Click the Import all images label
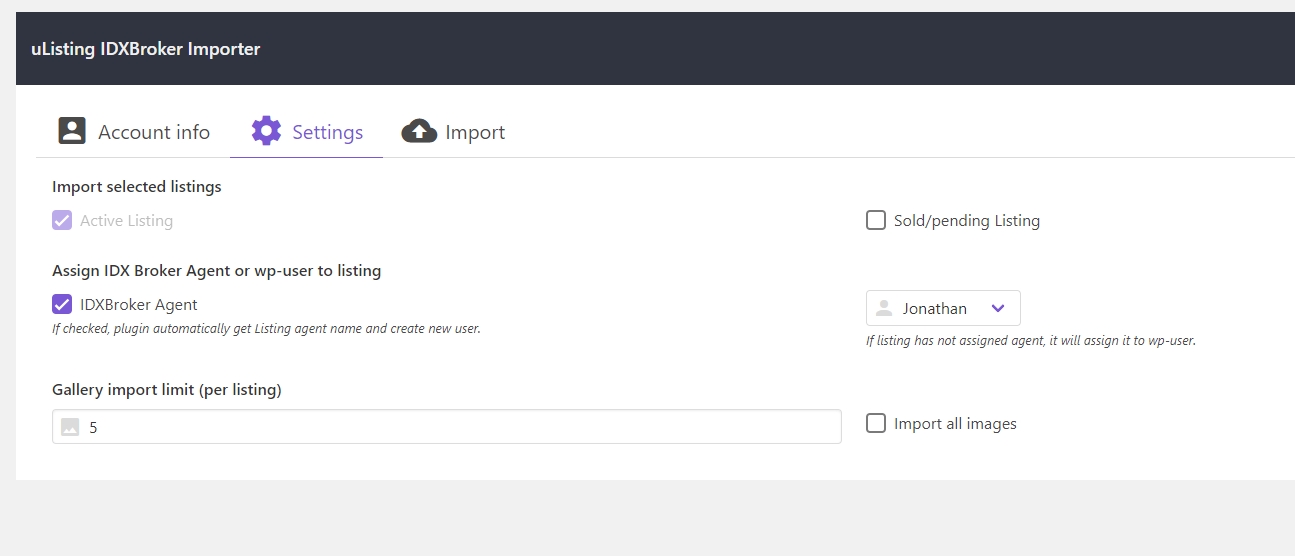This screenshot has height=556, width=1295. (955, 424)
